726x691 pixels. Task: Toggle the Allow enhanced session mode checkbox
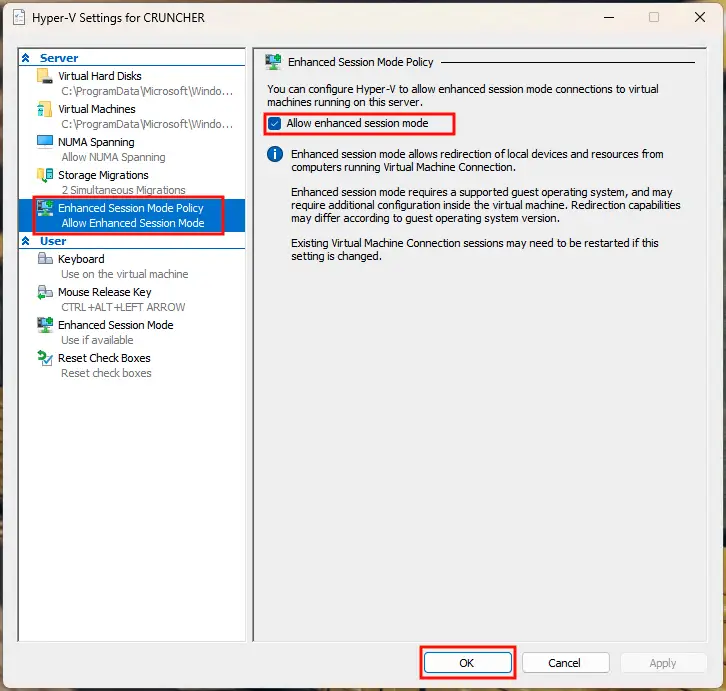[x=275, y=124]
